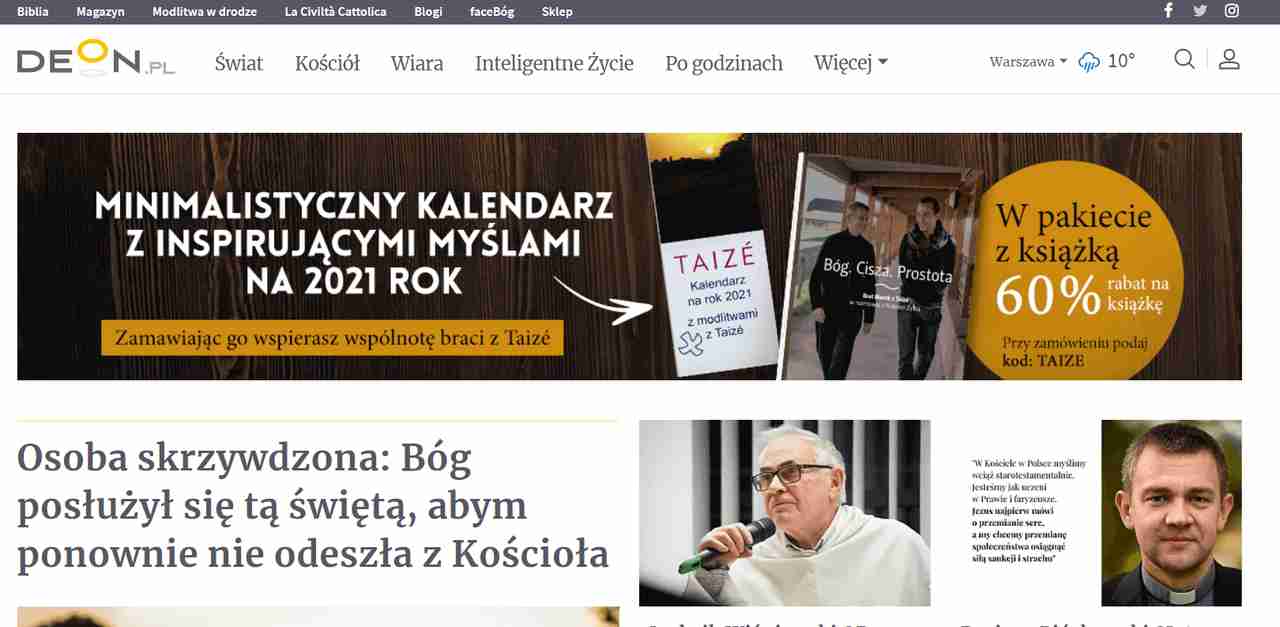1280x627 pixels.
Task: Visit the Modlitwa w drodze link
Action: point(204,12)
